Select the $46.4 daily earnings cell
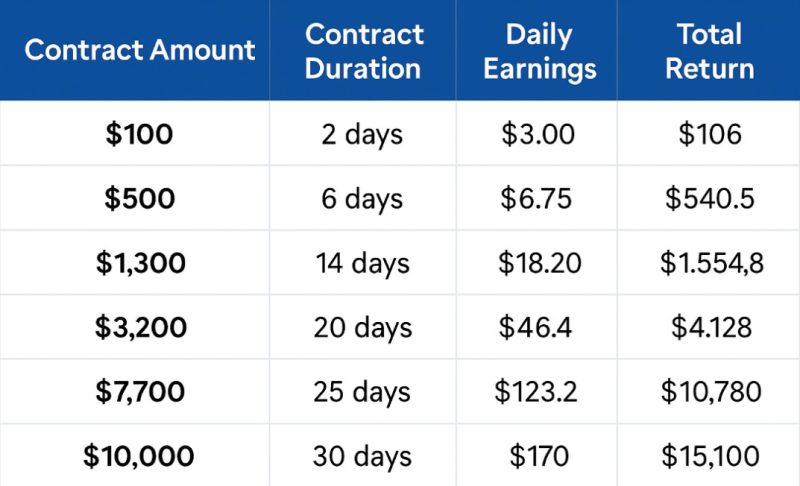 coord(537,327)
